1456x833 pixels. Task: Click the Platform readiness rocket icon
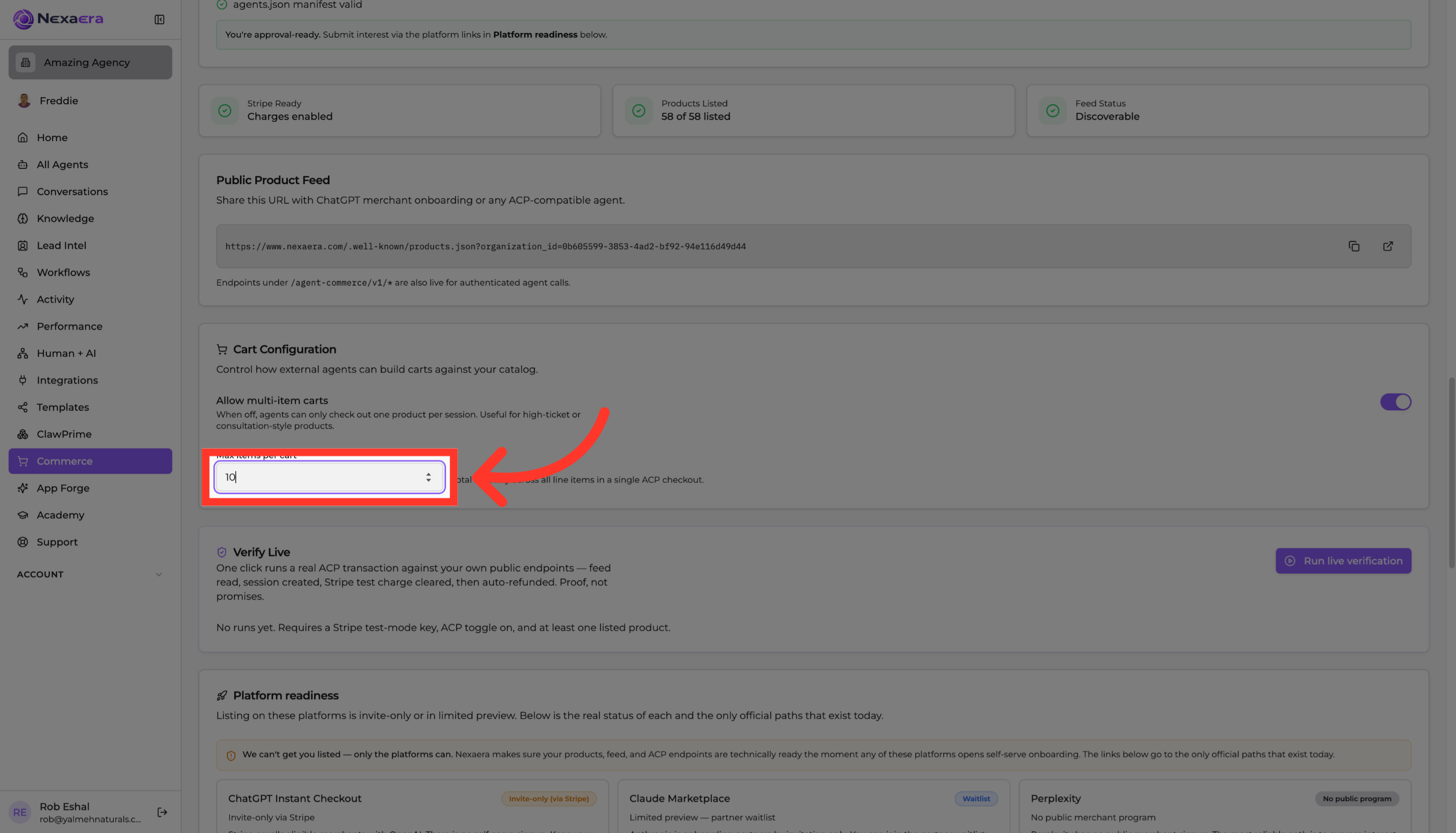tap(222, 696)
